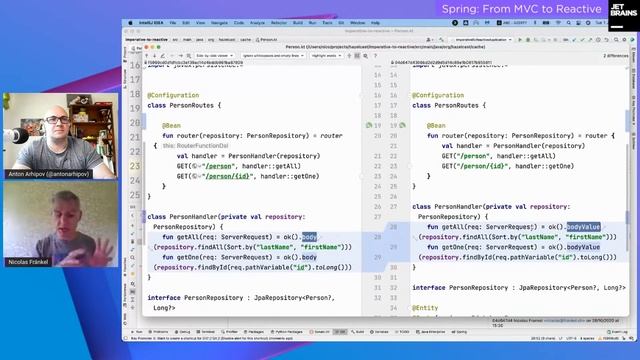This screenshot has height=360, width=640.
Task: Open the IntelliJ IDEA application menu
Action: [151, 23]
